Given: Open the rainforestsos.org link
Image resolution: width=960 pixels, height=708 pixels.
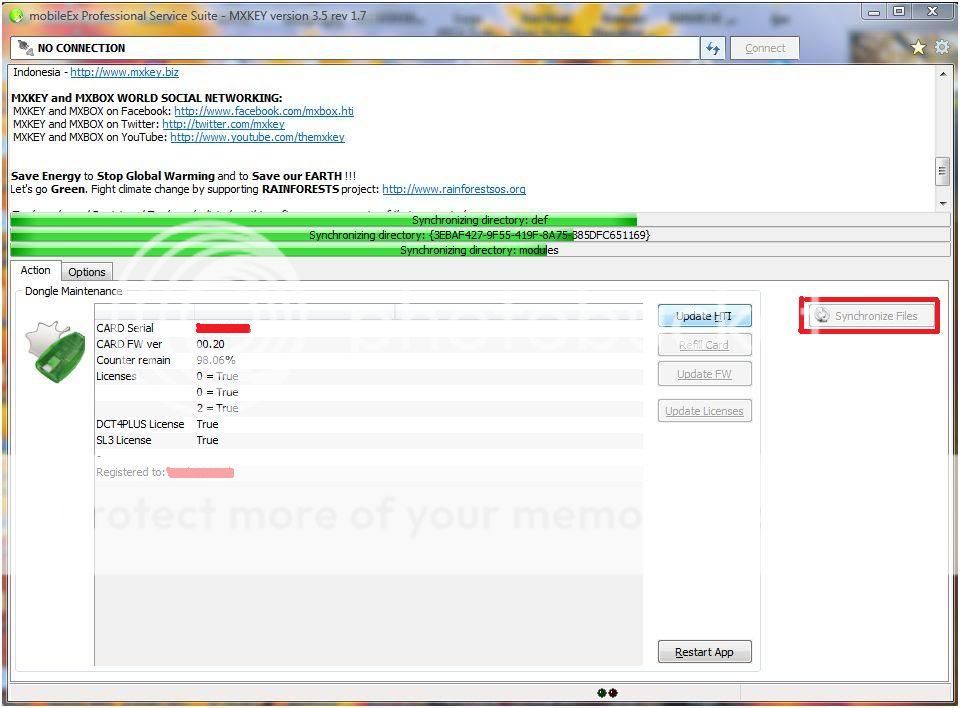Looking at the screenshot, I should point(454,189).
